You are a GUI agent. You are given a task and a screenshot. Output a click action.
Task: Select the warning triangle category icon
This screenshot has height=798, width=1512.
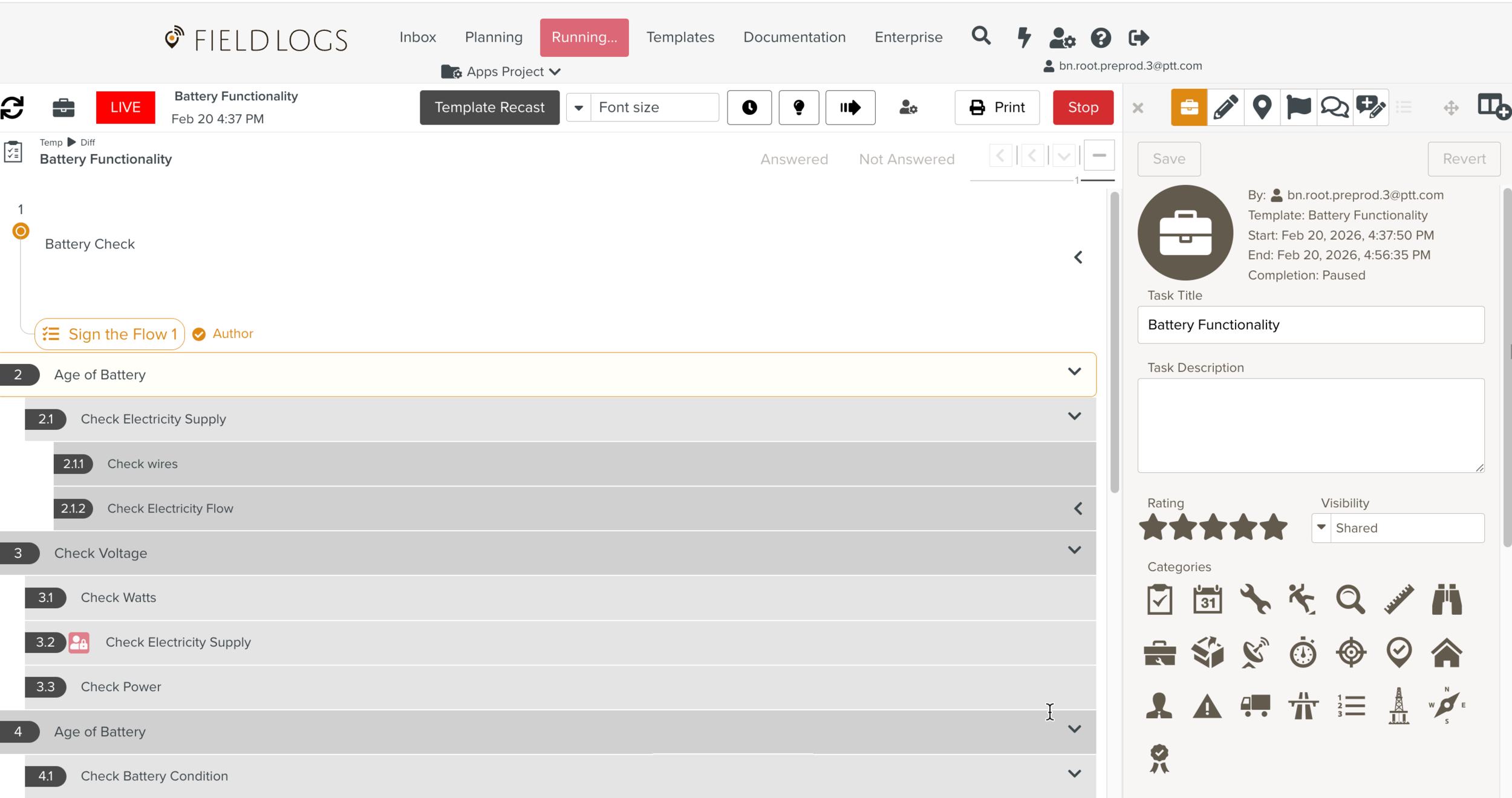[1207, 706]
